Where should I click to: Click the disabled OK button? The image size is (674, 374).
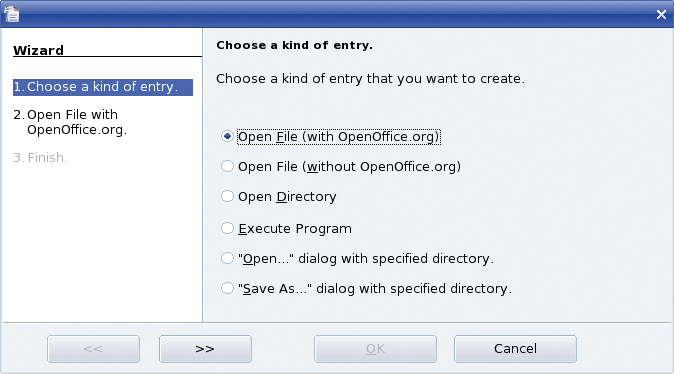pyautogui.click(x=375, y=349)
